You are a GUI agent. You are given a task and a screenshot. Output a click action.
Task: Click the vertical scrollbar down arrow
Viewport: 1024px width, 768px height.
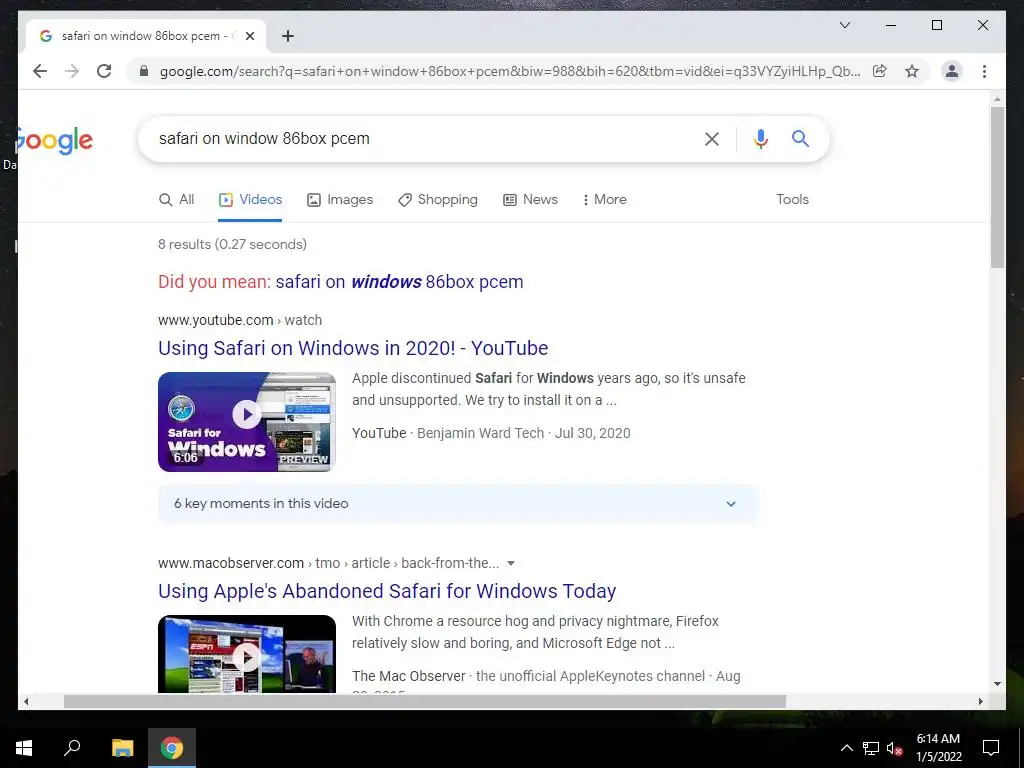tap(997, 684)
